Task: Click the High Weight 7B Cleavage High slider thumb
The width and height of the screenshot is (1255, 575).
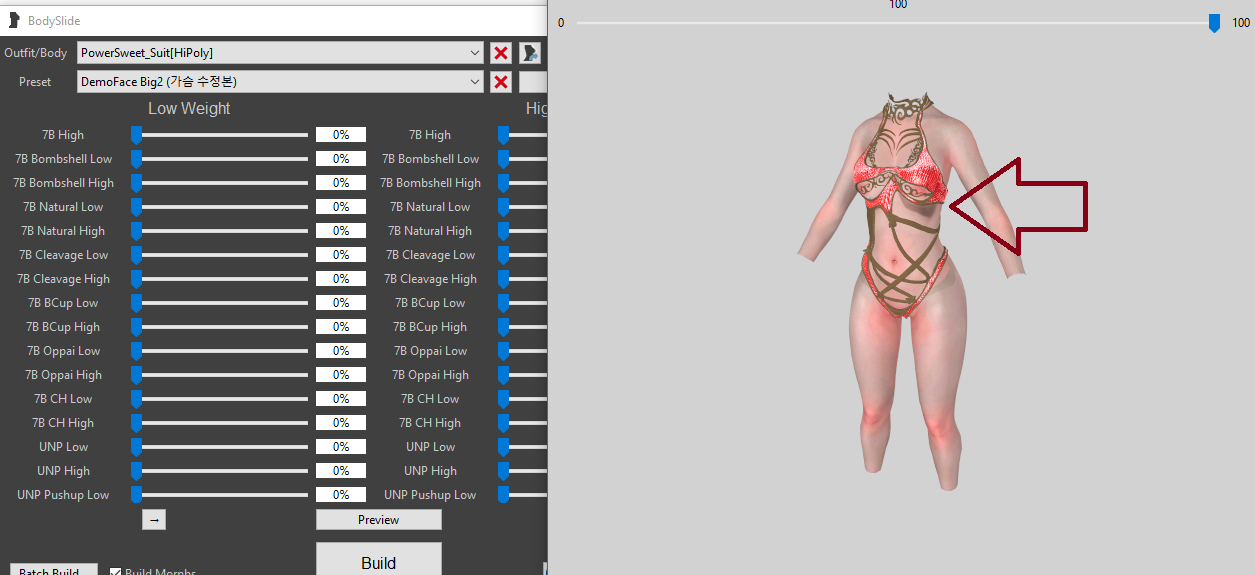Action: 504,279
